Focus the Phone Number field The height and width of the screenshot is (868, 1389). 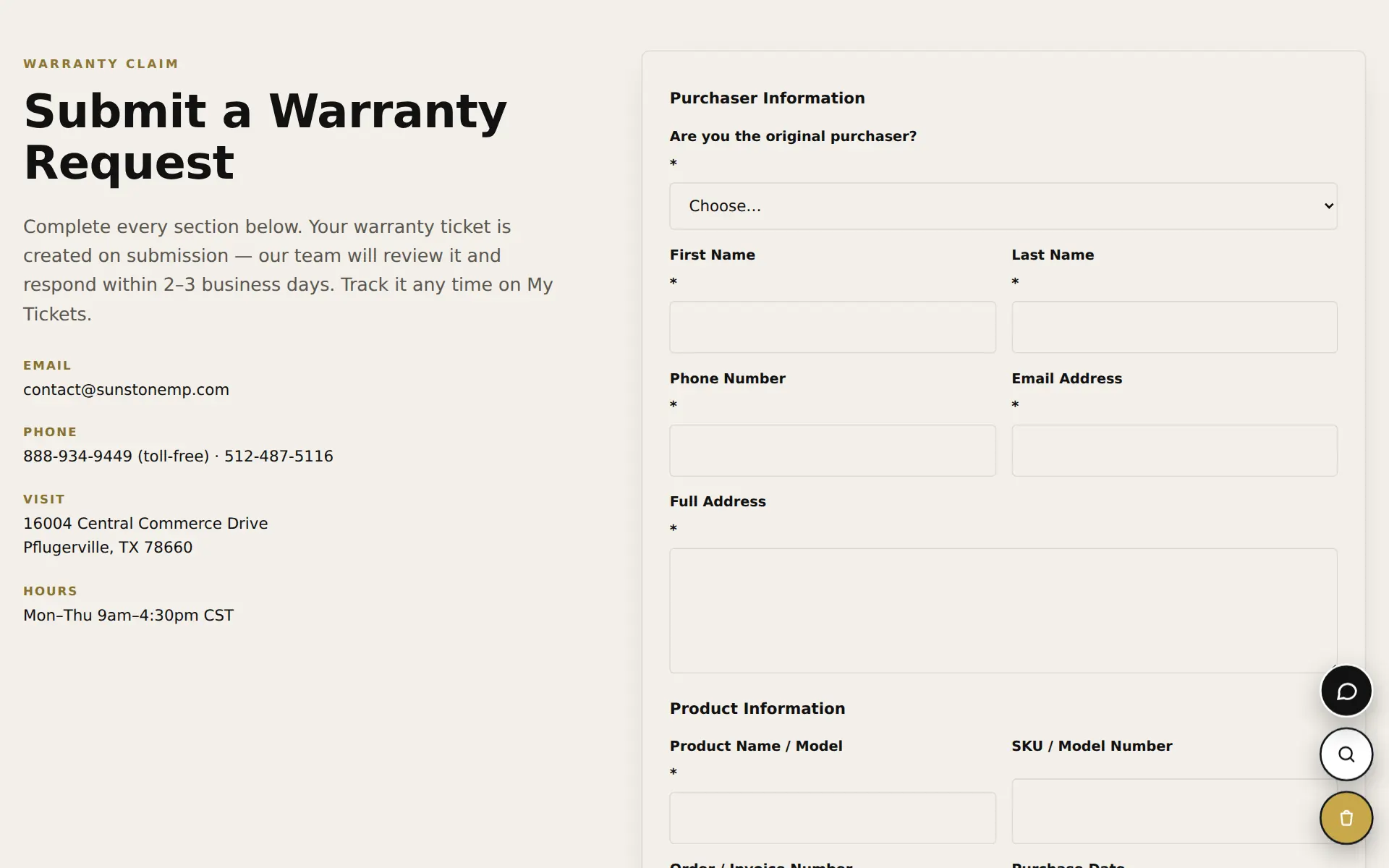pos(832,451)
